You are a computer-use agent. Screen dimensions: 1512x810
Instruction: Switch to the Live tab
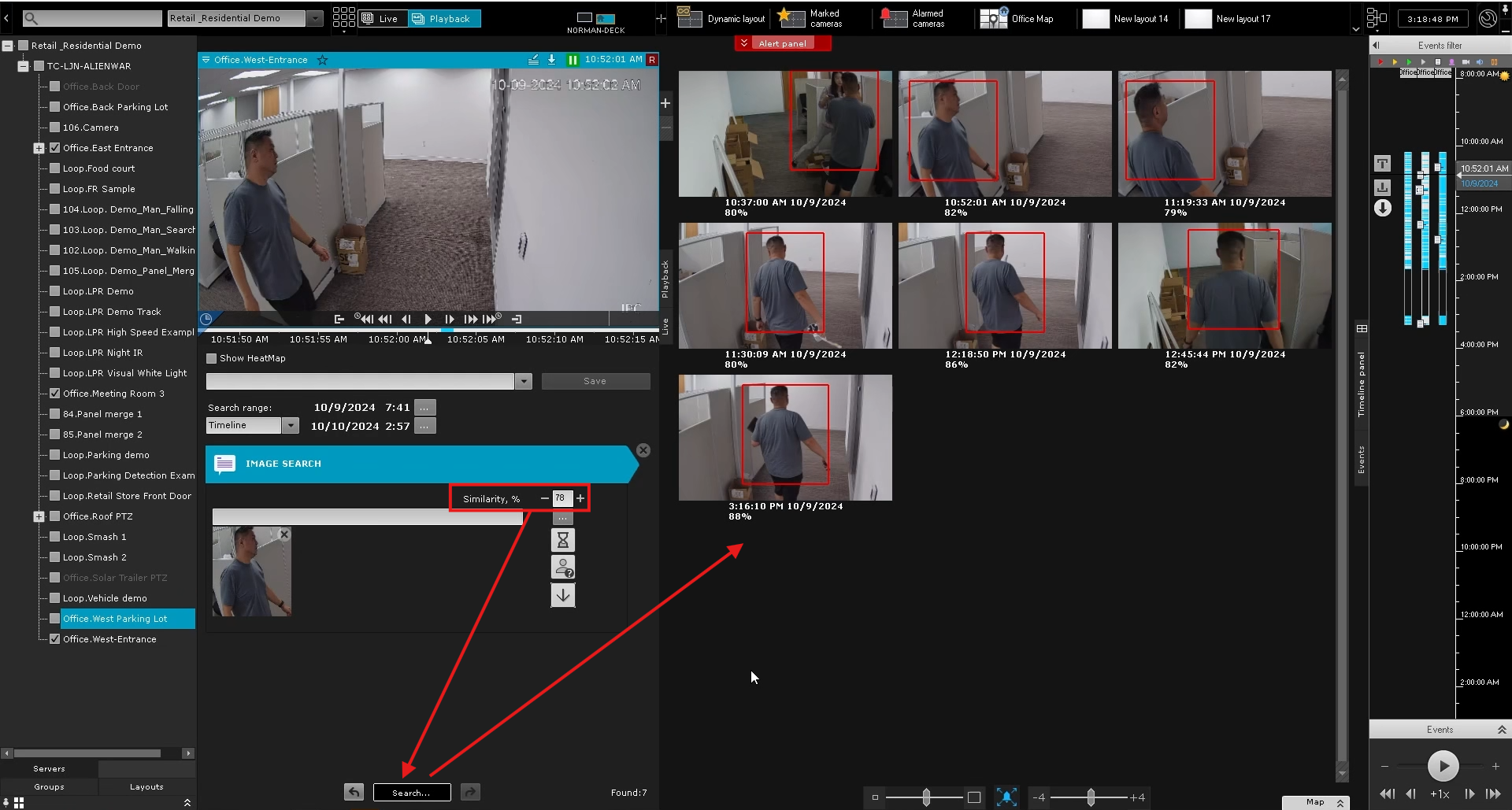point(383,18)
